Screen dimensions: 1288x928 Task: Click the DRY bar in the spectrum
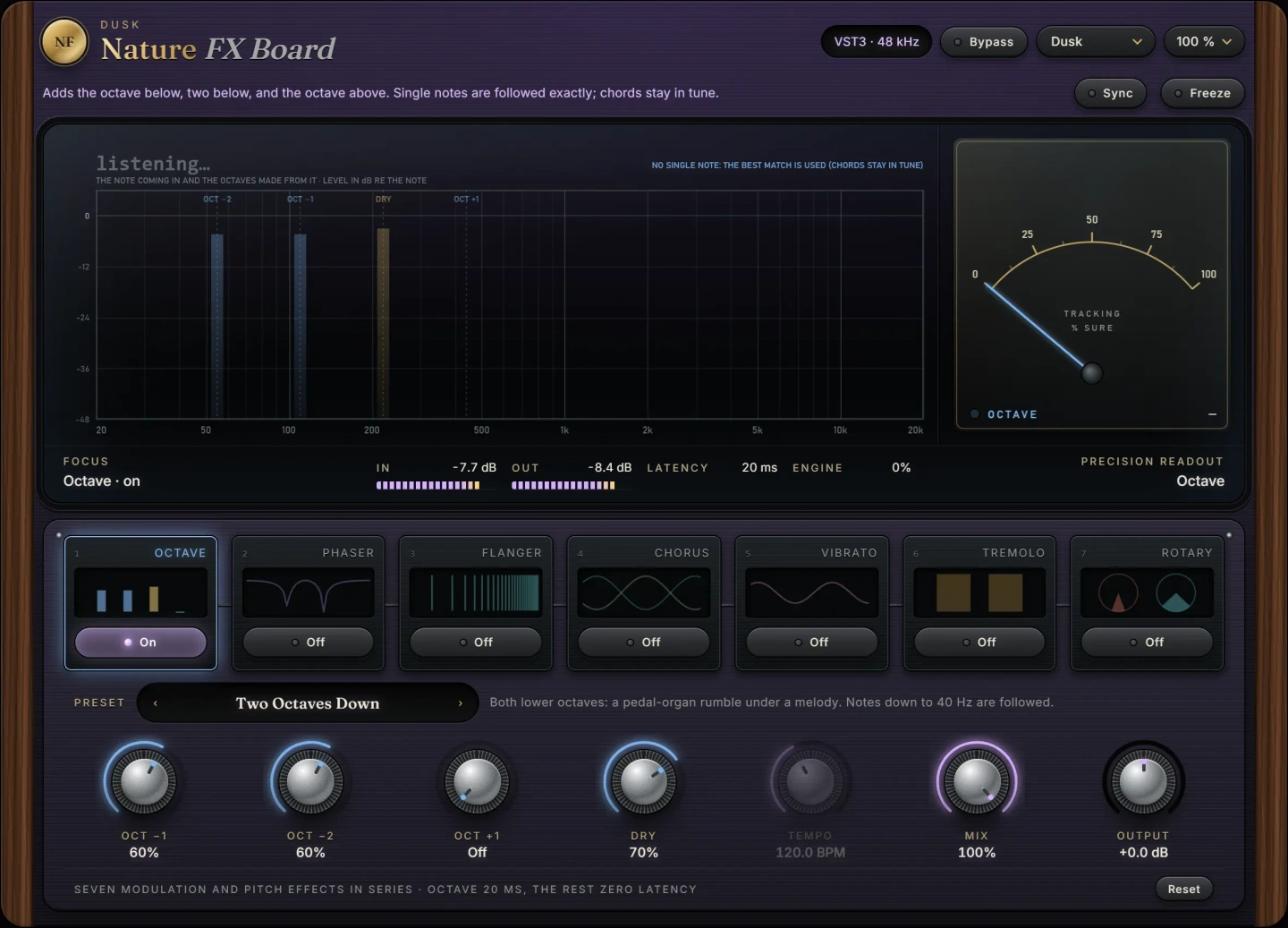pos(383,323)
